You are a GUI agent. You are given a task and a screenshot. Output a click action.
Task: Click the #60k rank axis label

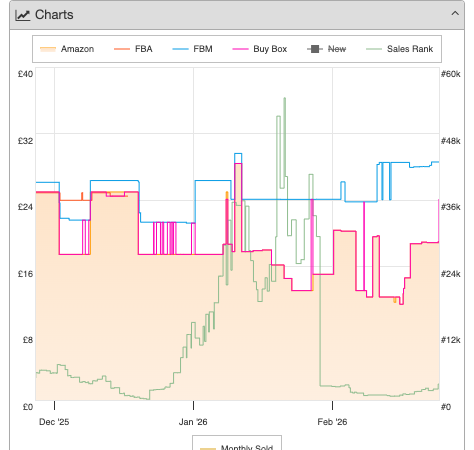(x=451, y=74)
